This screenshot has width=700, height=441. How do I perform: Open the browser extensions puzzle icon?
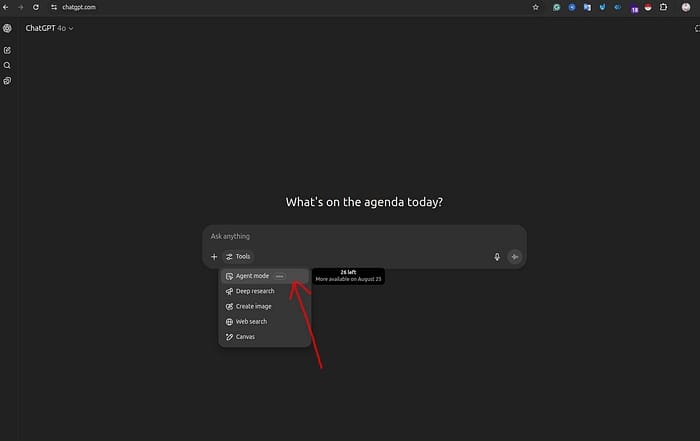(x=663, y=7)
